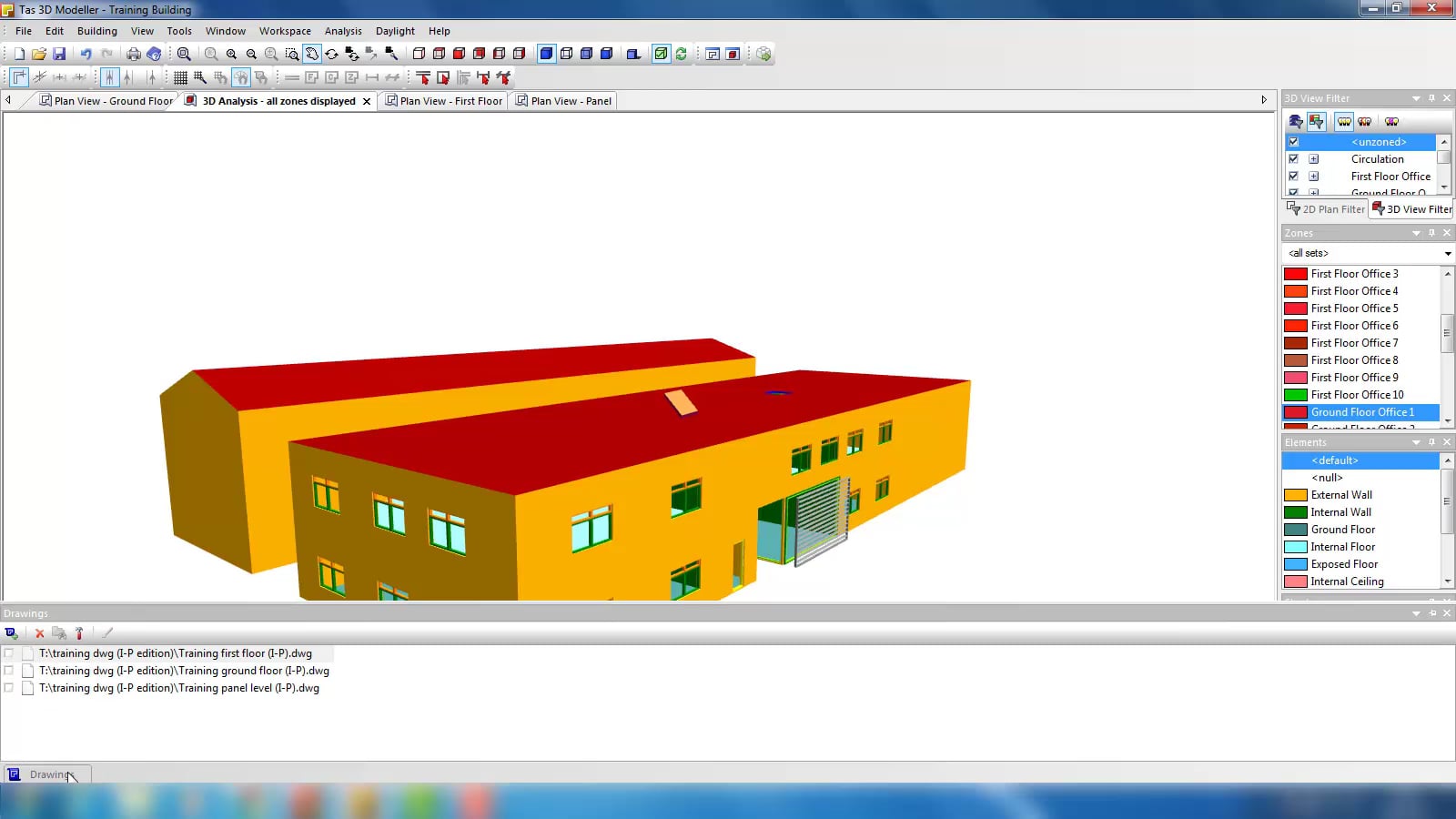
Task: Switch to the 2D Plan Filter tab
Action: 1326,209
